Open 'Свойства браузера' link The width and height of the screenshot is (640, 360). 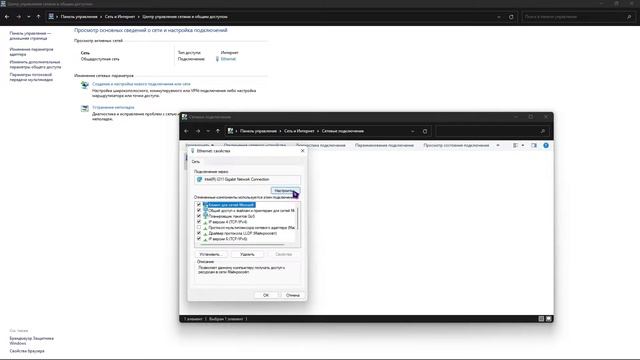point(27,351)
